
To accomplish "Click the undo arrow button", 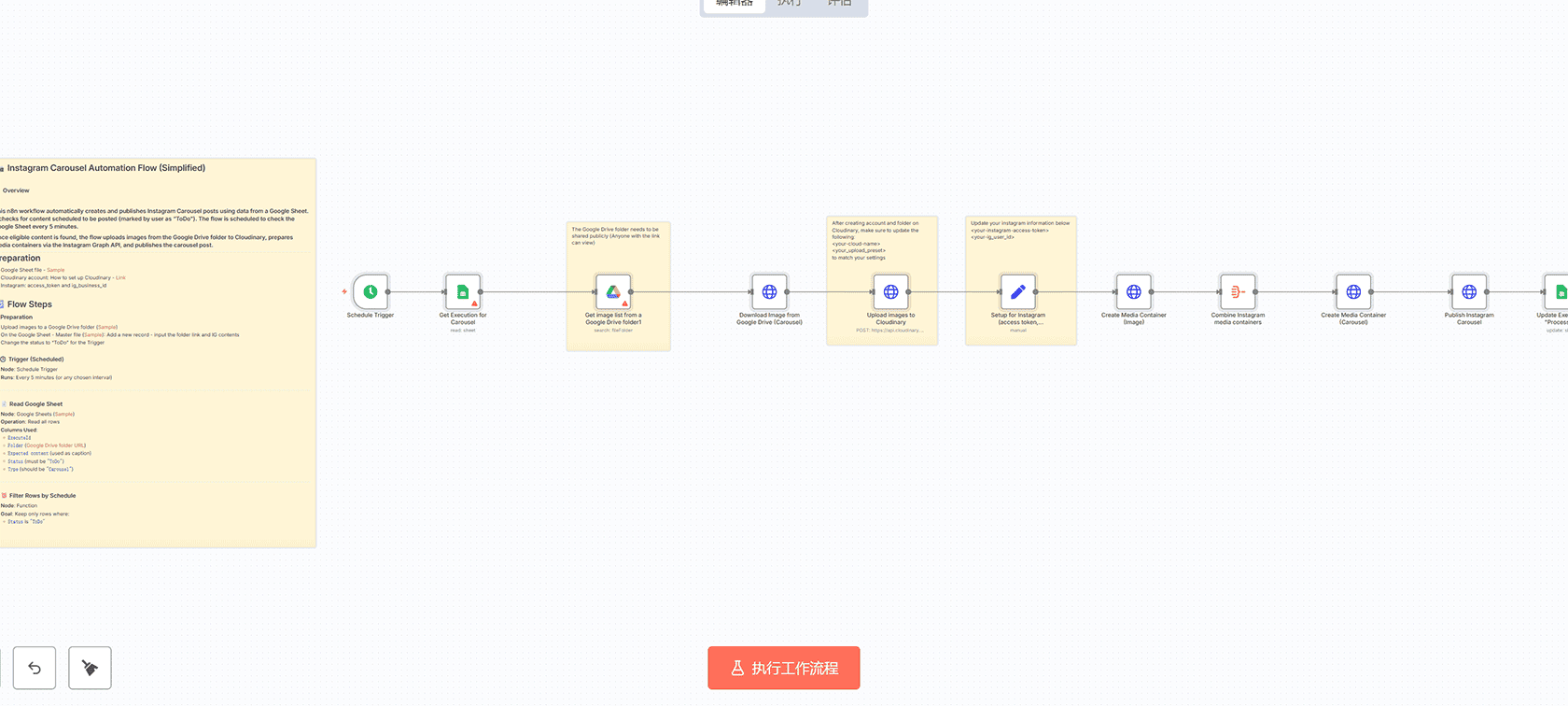I will (35, 668).
